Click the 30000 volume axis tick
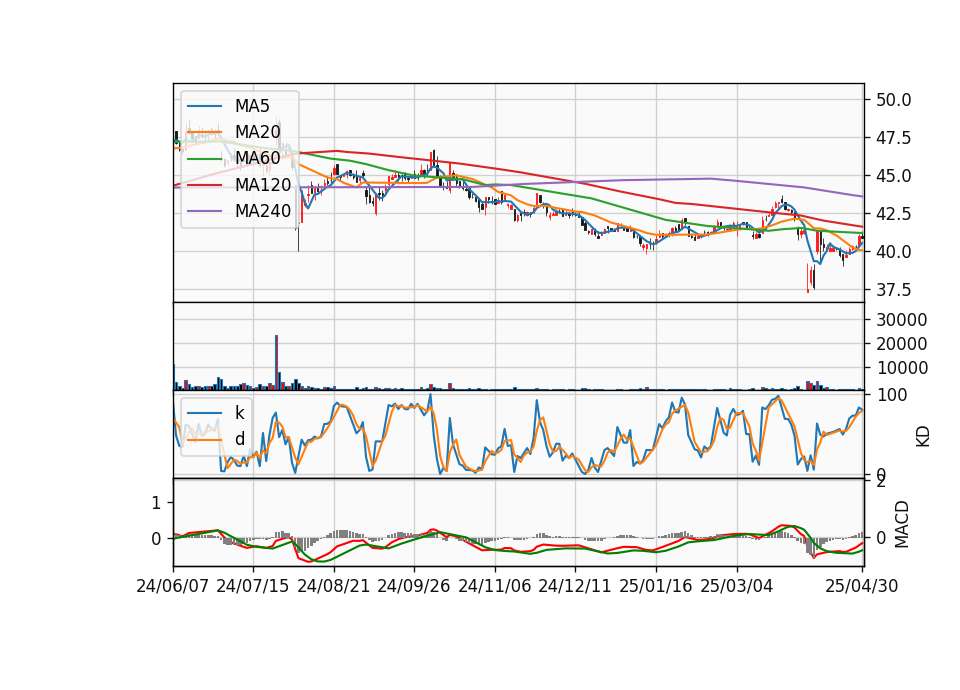The height and width of the screenshot is (690, 960). pyautogui.click(x=902, y=320)
